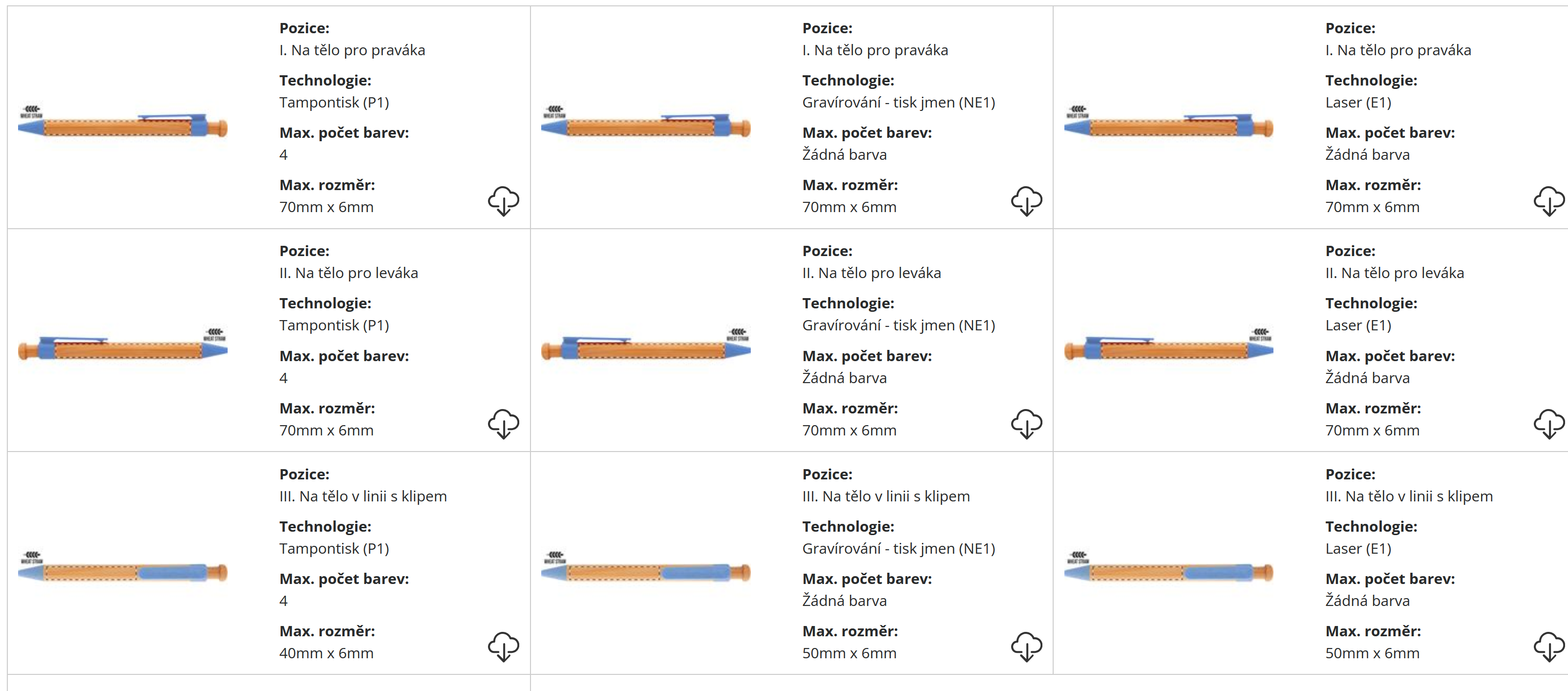Download template for position I Gravírování

tap(1026, 201)
